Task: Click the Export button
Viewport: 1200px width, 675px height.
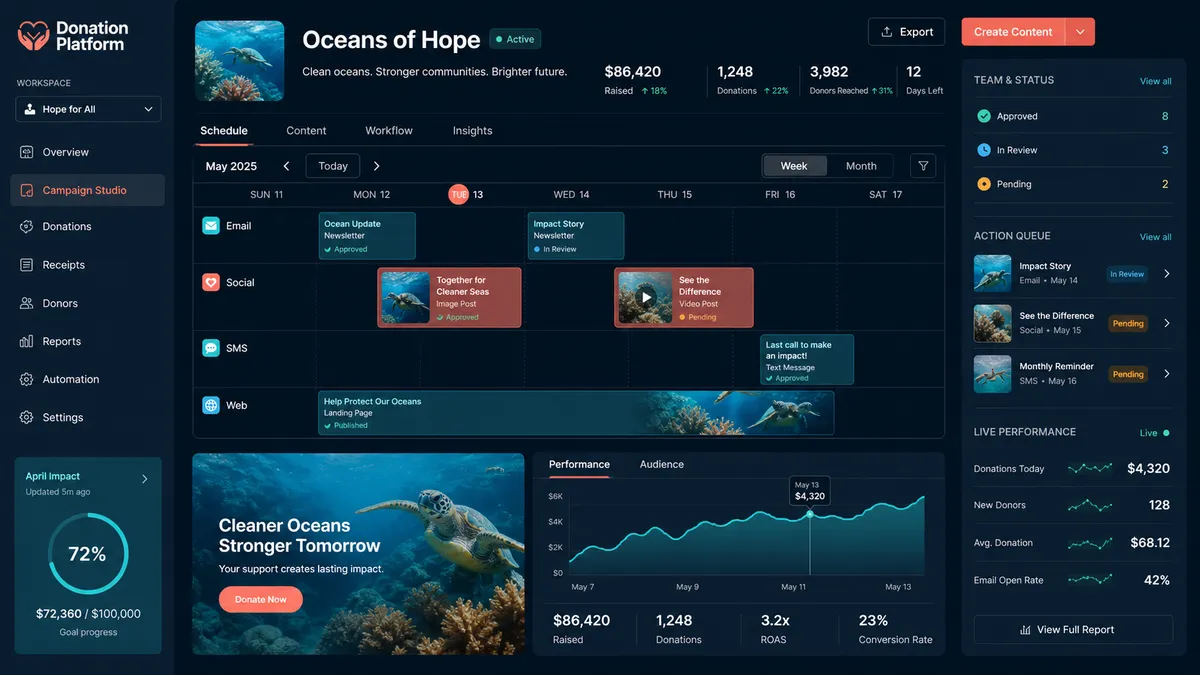Action: click(x=906, y=32)
